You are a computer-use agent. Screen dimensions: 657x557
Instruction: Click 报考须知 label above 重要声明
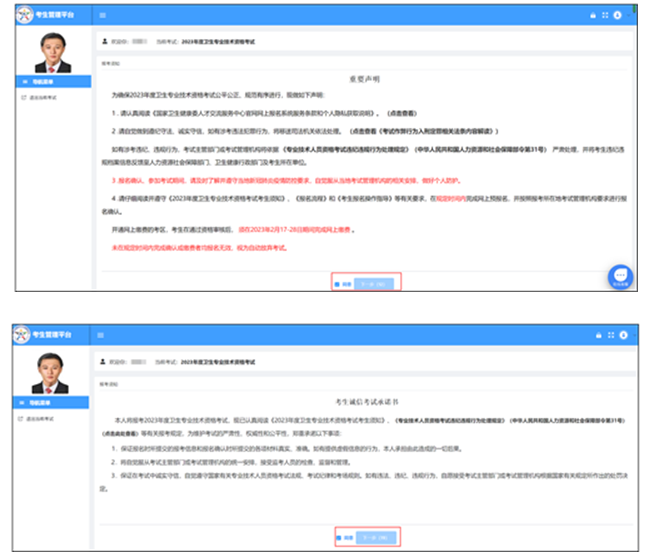tap(111, 64)
